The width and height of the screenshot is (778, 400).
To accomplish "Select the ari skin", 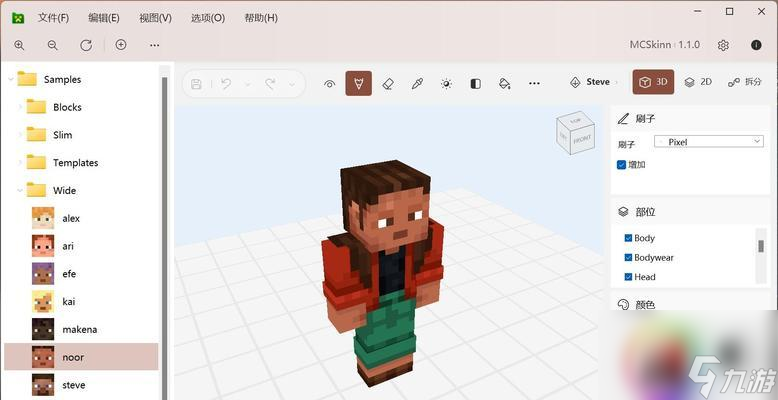I will click(x=82, y=246).
